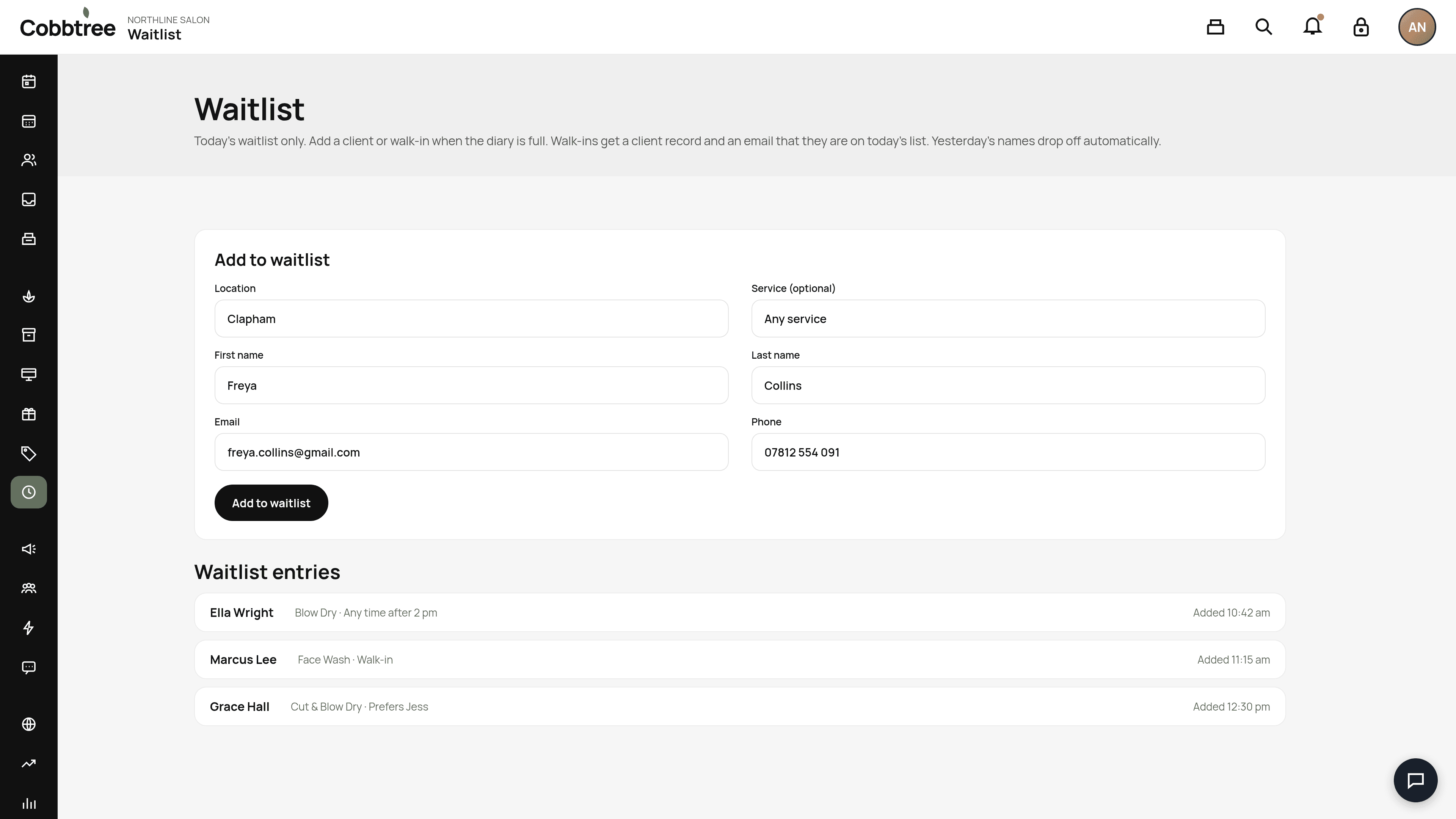Viewport: 1456px width, 819px height.
Task: Open the gift card icon in sidebar
Action: [29, 414]
